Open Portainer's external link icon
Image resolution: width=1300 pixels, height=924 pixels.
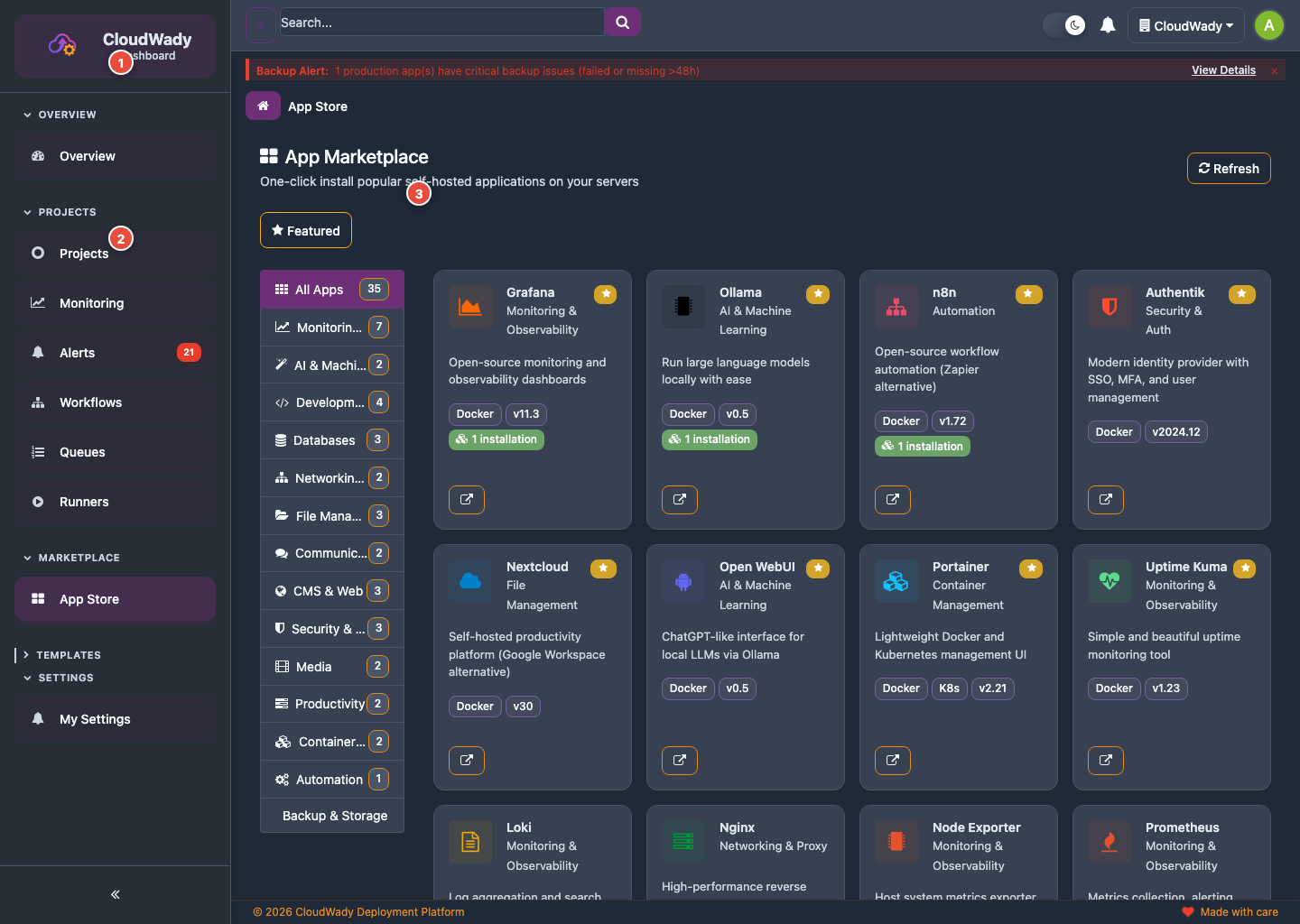point(893,761)
